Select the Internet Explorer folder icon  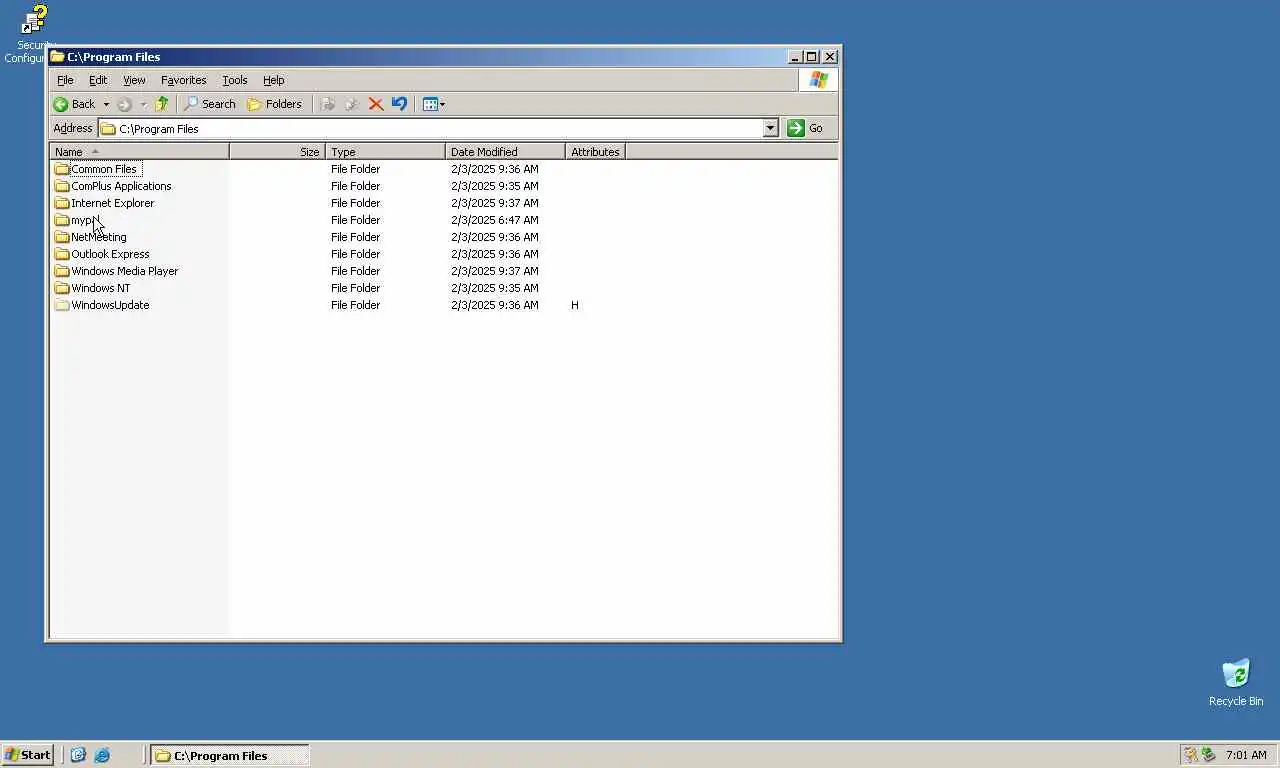point(62,203)
